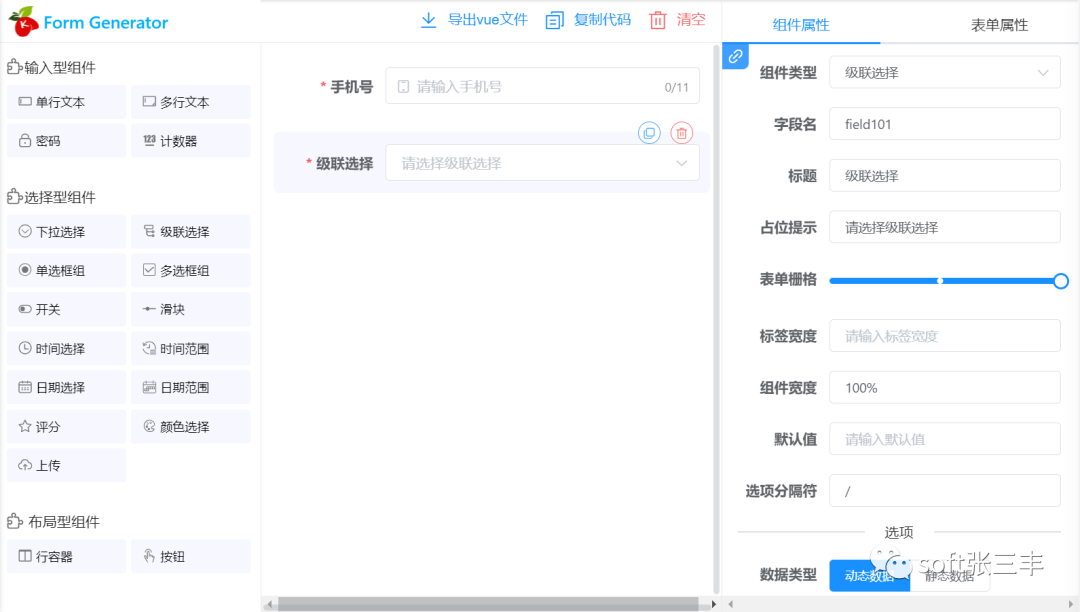This screenshot has height=612, width=1080.
Task: Click the blue link icon beside the properties panel
Action: pos(735,57)
